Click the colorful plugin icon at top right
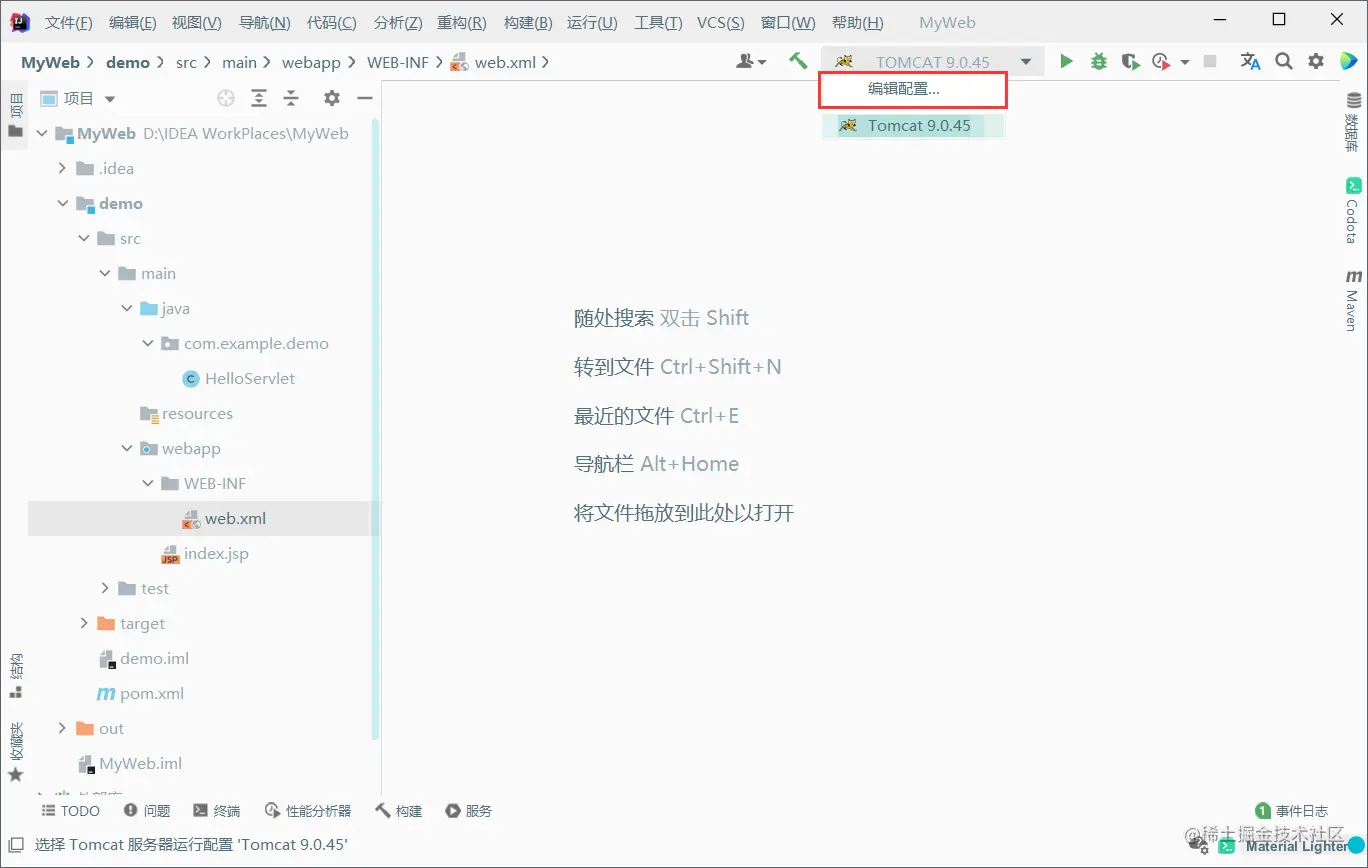1368x868 pixels. 1348,62
